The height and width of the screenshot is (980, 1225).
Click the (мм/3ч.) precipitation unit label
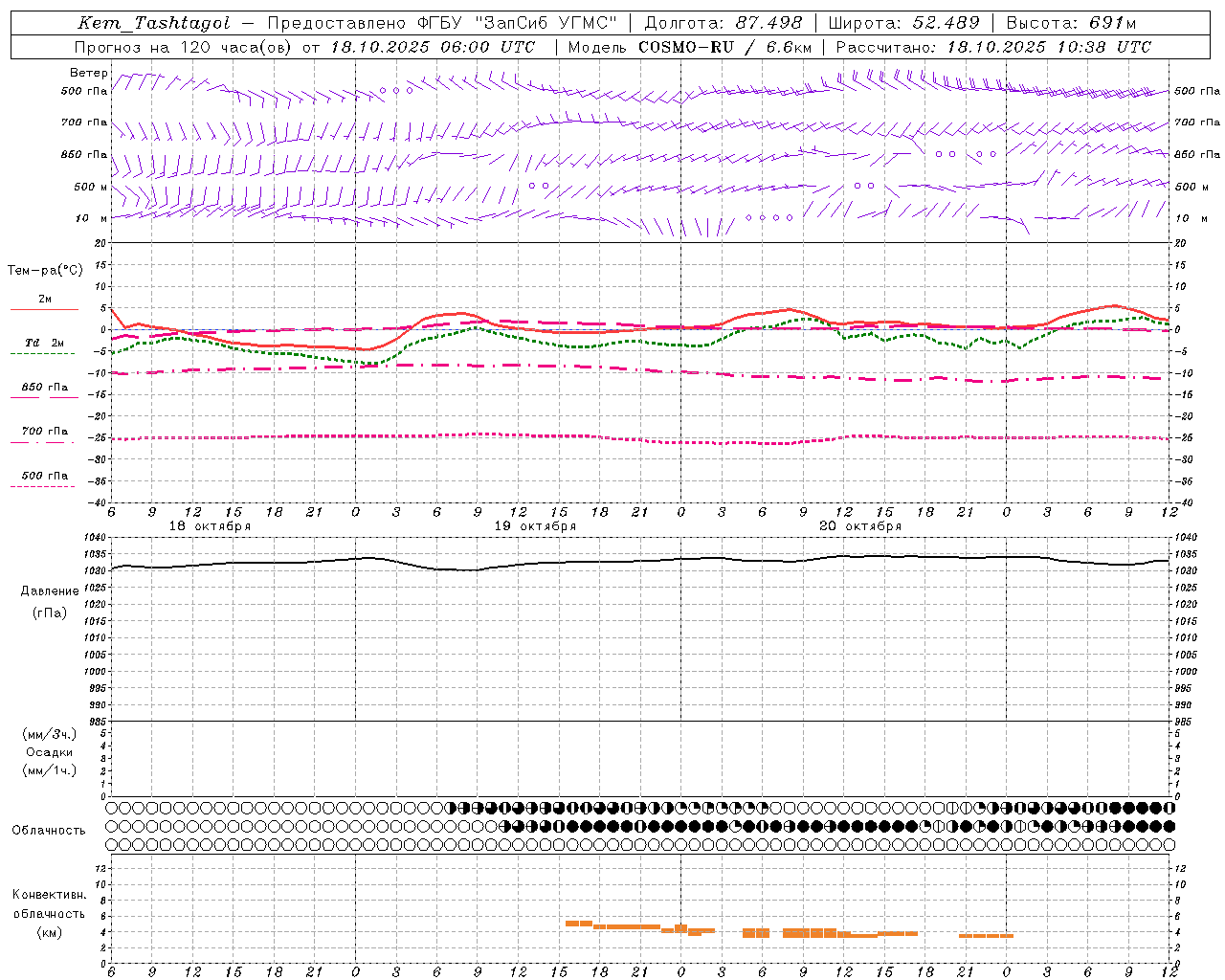pyautogui.click(x=50, y=734)
